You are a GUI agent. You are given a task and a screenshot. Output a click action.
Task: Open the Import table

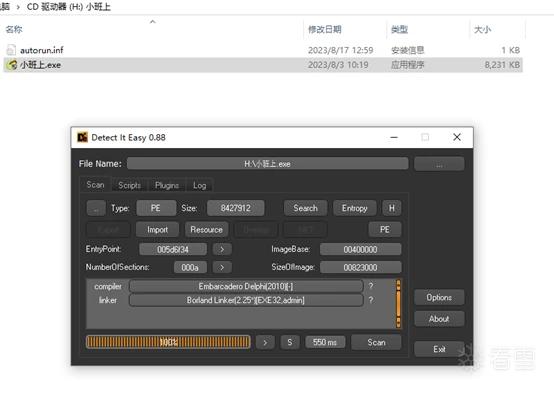(x=157, y=230)
